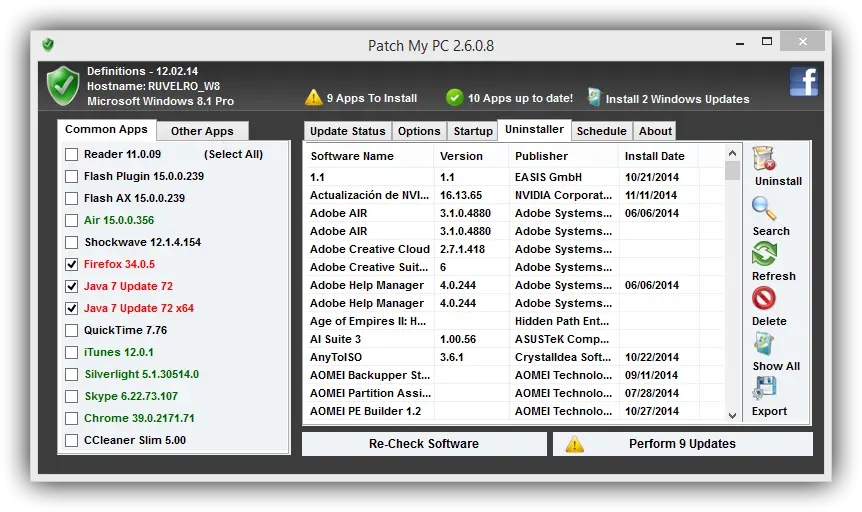Screen dimensions: 862x512
Task: Click the 9 Apps To Install label
Action: click(372, 98)
